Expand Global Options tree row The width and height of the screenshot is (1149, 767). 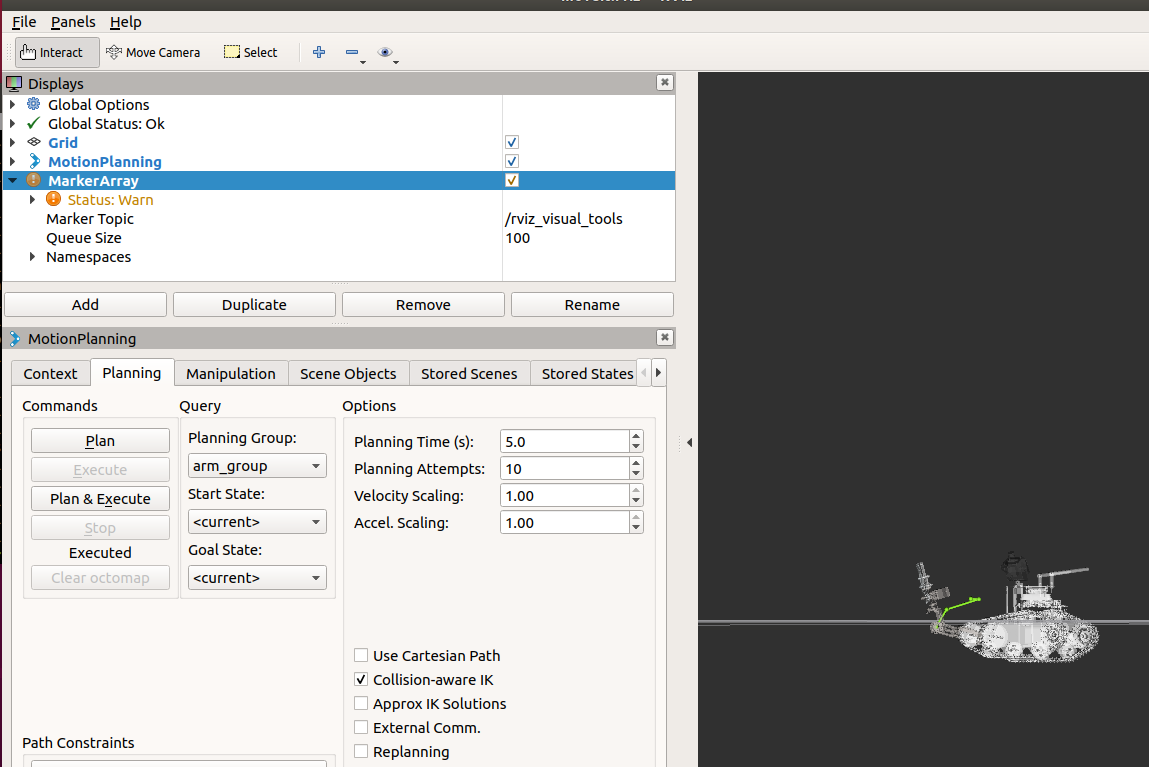pyautogui.click(x=12, y=105)
